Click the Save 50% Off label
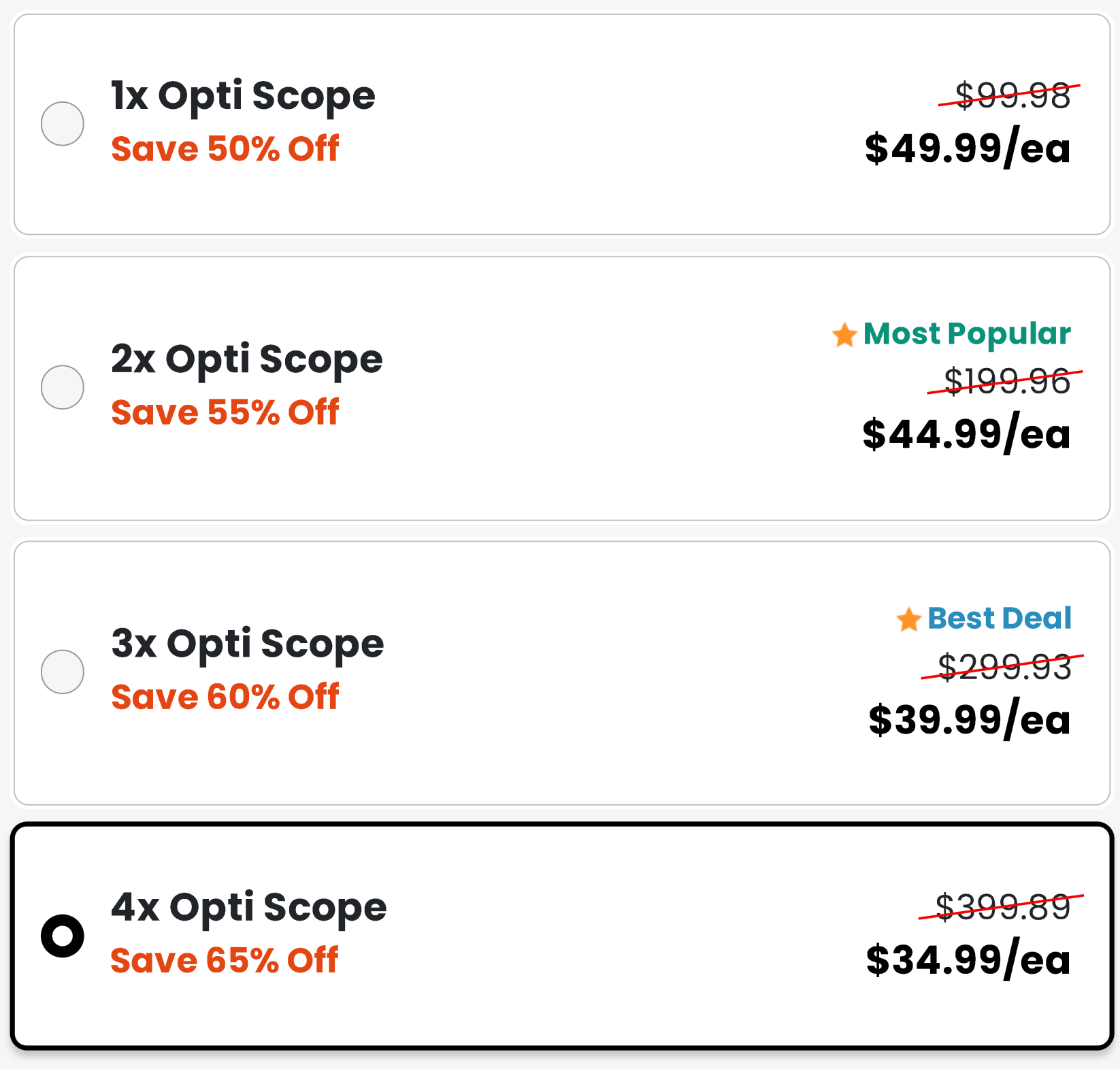The image size is (1120, 1069). pos(225,149)
